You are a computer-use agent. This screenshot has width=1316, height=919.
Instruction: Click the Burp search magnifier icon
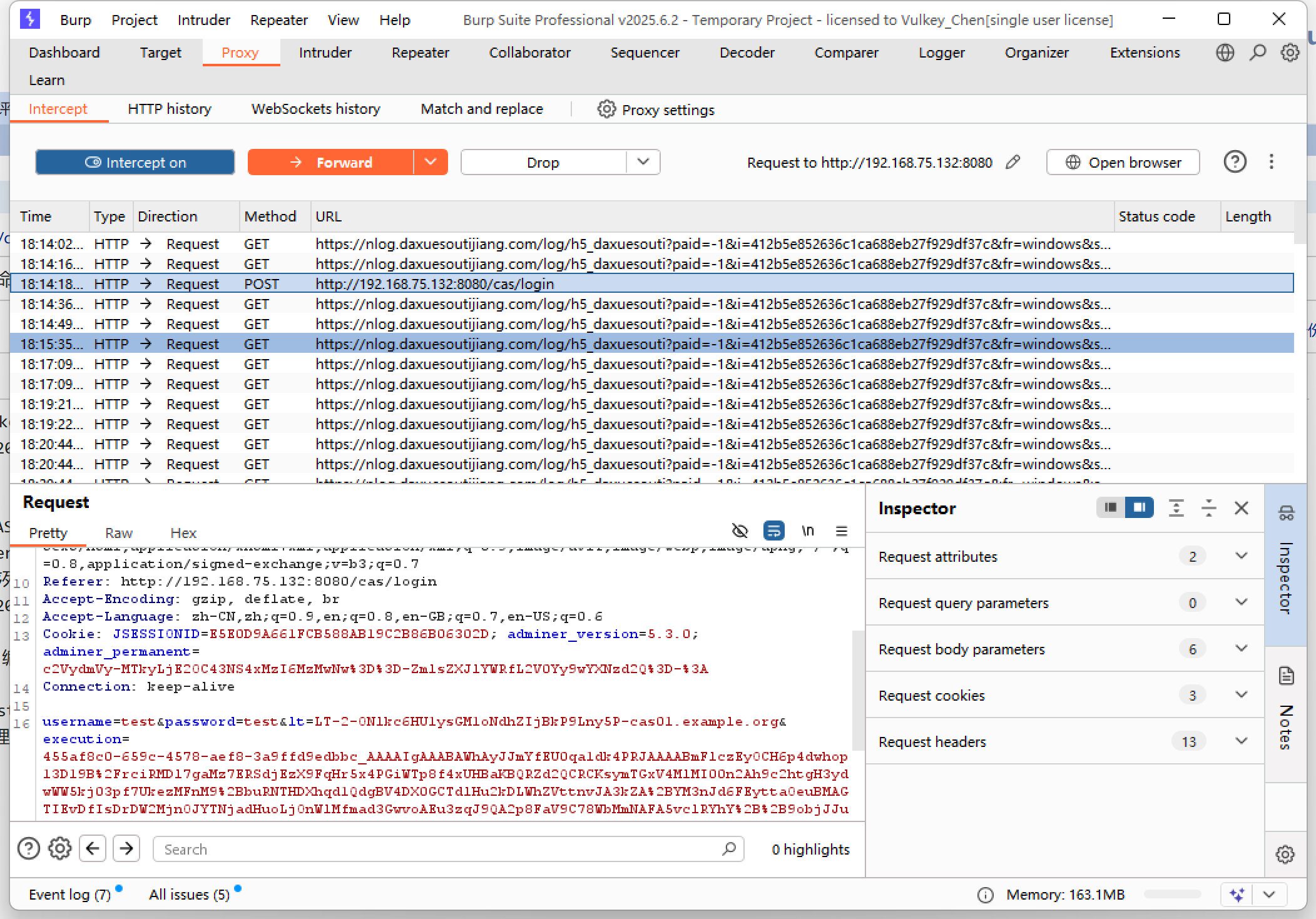[1257, 53]
